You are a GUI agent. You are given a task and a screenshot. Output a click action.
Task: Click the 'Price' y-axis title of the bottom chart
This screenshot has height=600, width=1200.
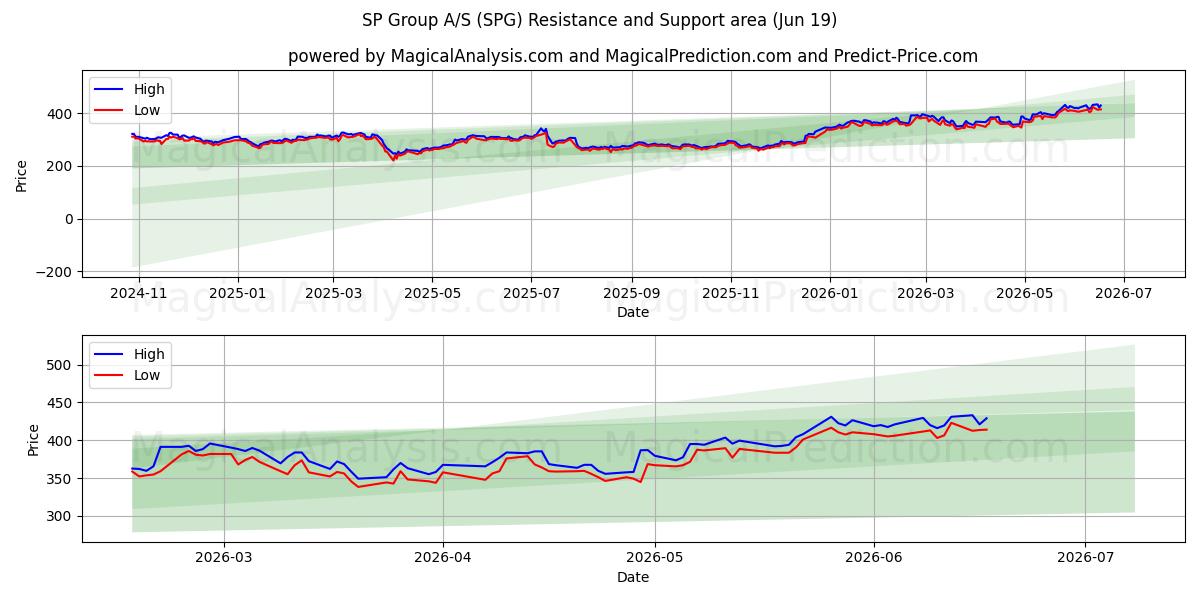[x=34, y=440]
